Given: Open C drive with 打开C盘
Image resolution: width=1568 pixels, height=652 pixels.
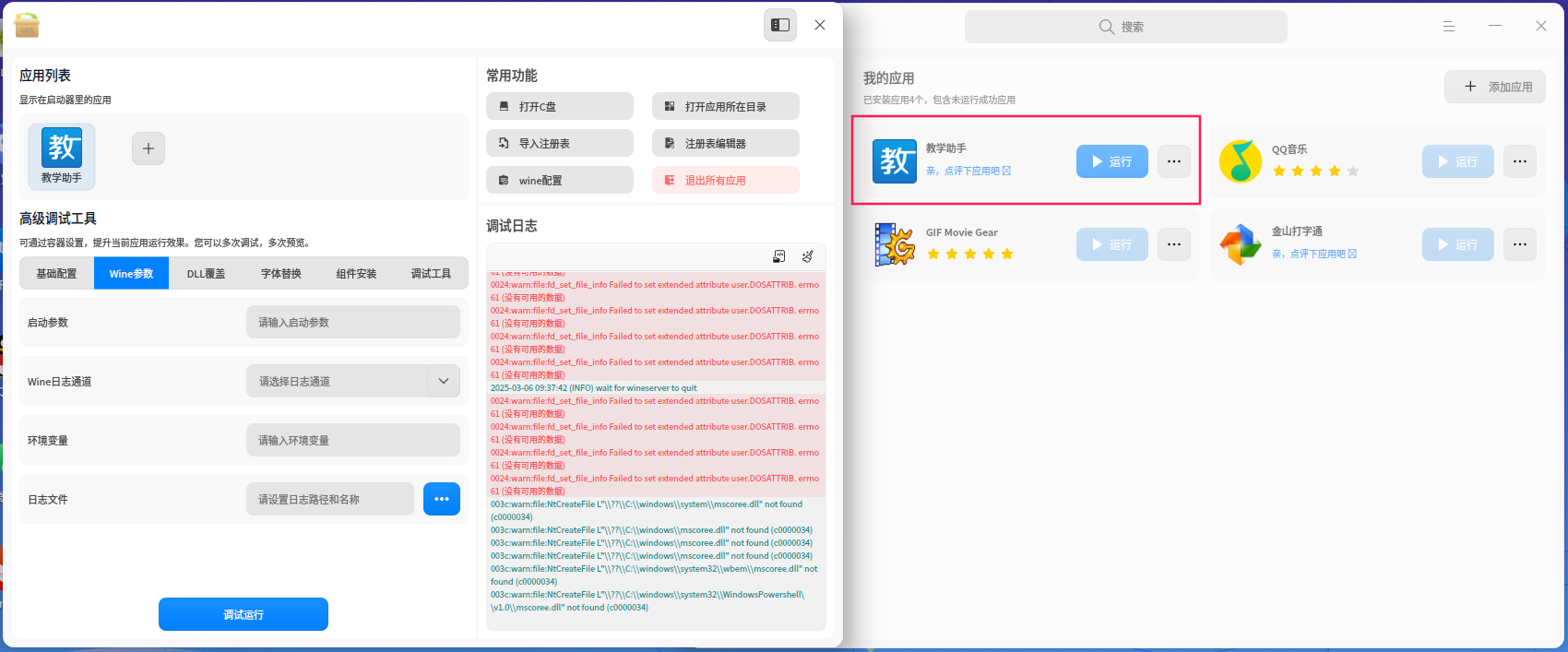Looking at the screenshot, I should [x=560, y=106].
